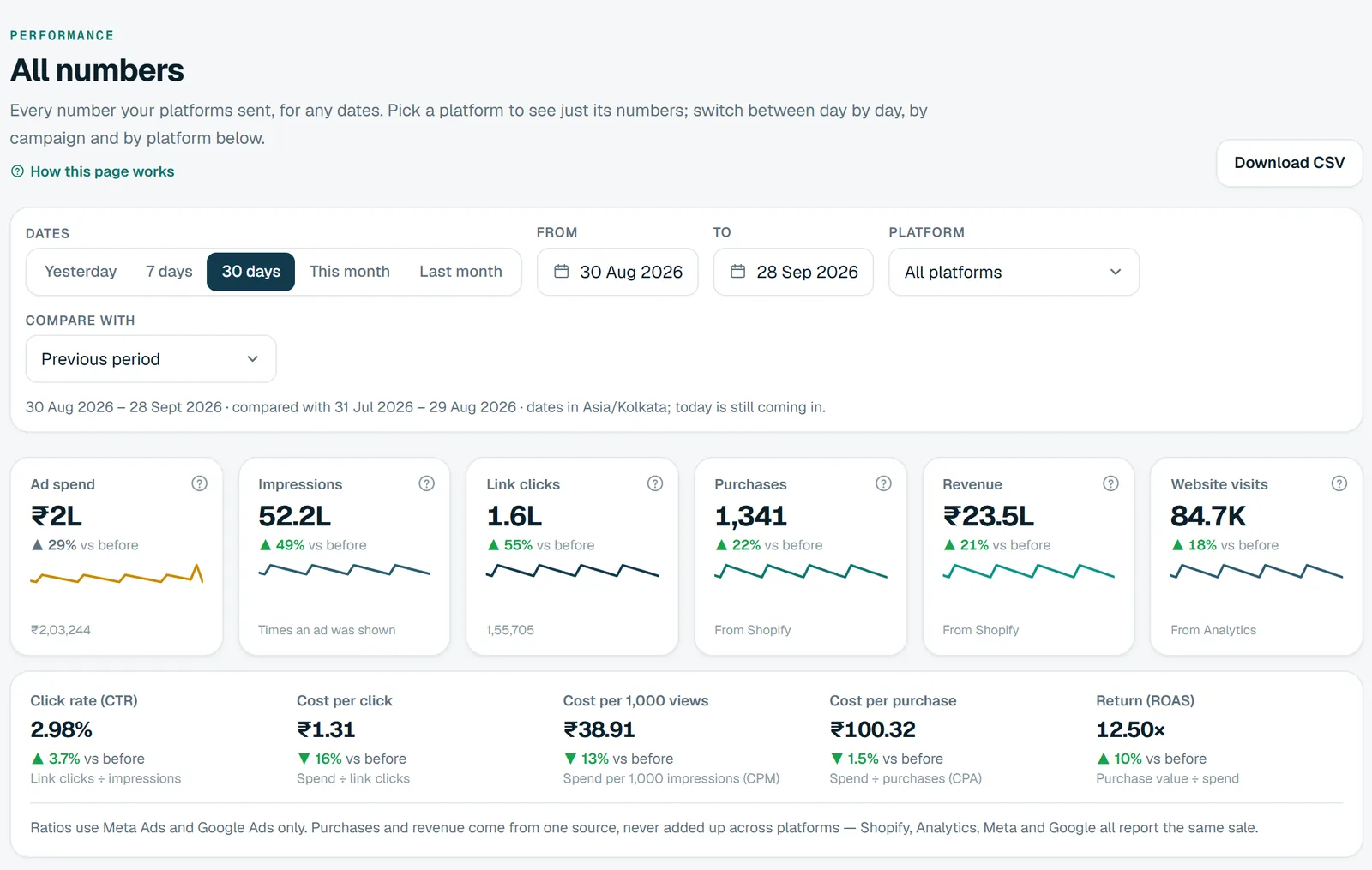
Task: Click the Impressions sparkline chart
Action: 344,571
